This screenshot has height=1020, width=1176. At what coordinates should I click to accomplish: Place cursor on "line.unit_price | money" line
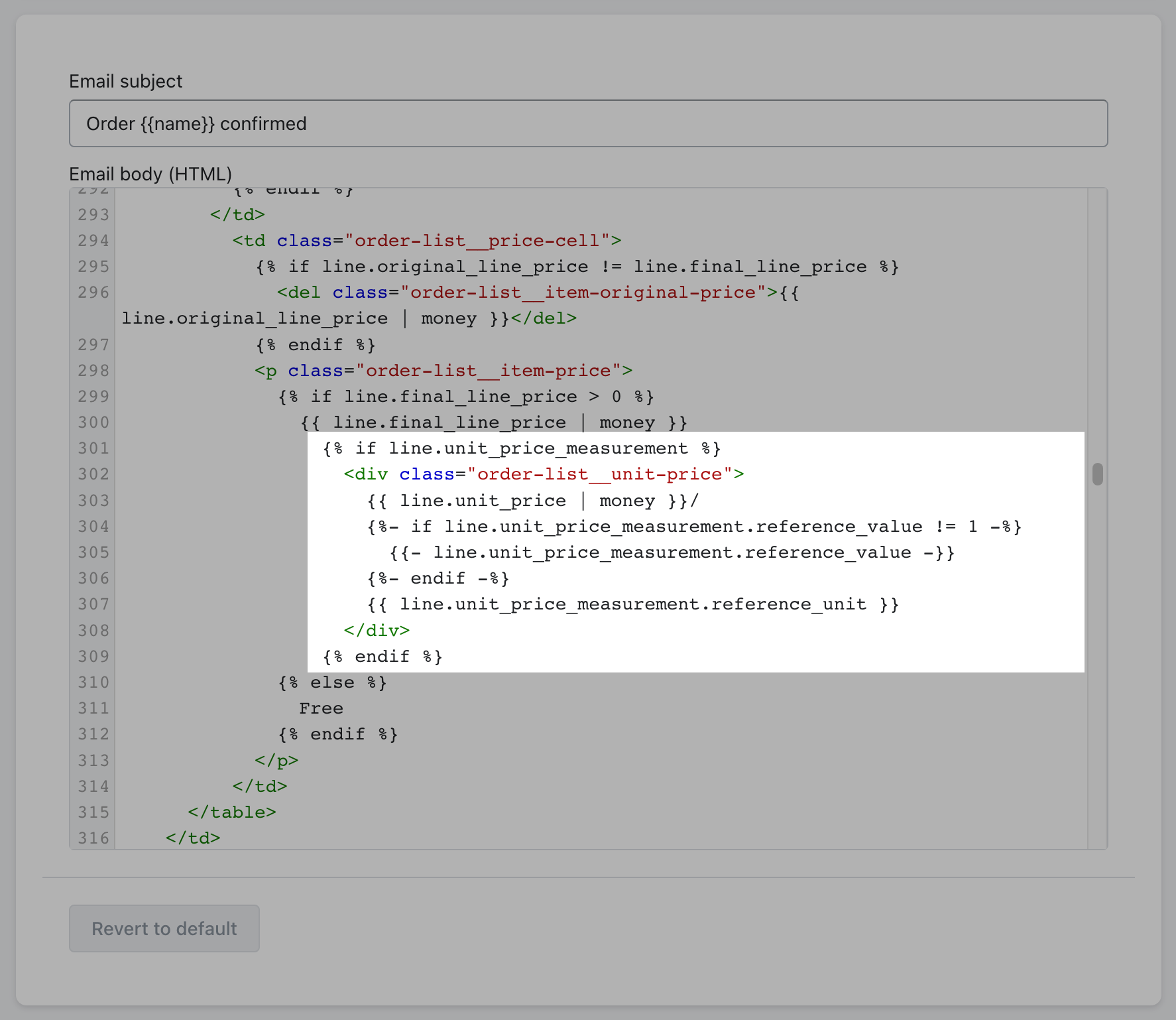tap(532, 501)
